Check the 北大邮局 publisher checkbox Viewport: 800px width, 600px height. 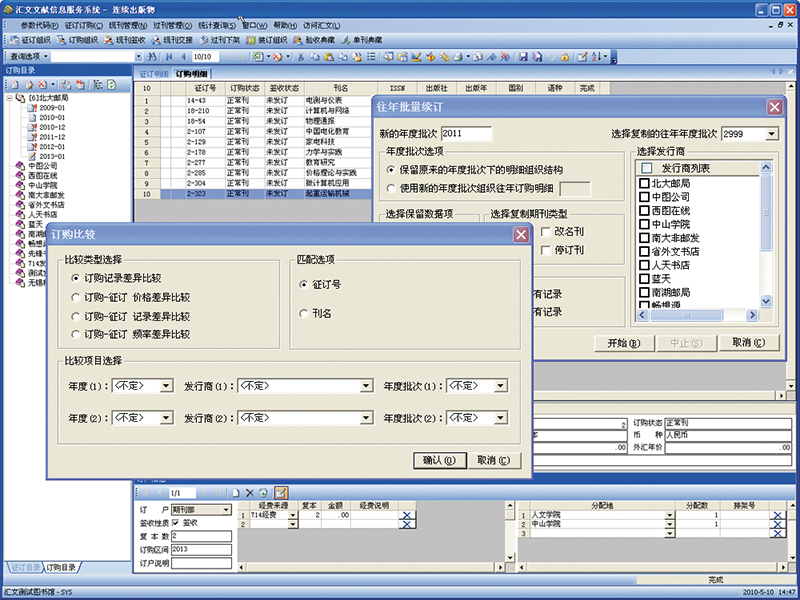point(644,183)
